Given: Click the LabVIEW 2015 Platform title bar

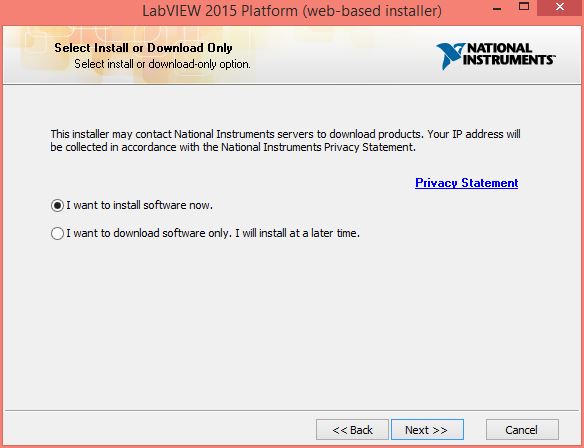Looking at the screenshot, I should tap(292, 11).
